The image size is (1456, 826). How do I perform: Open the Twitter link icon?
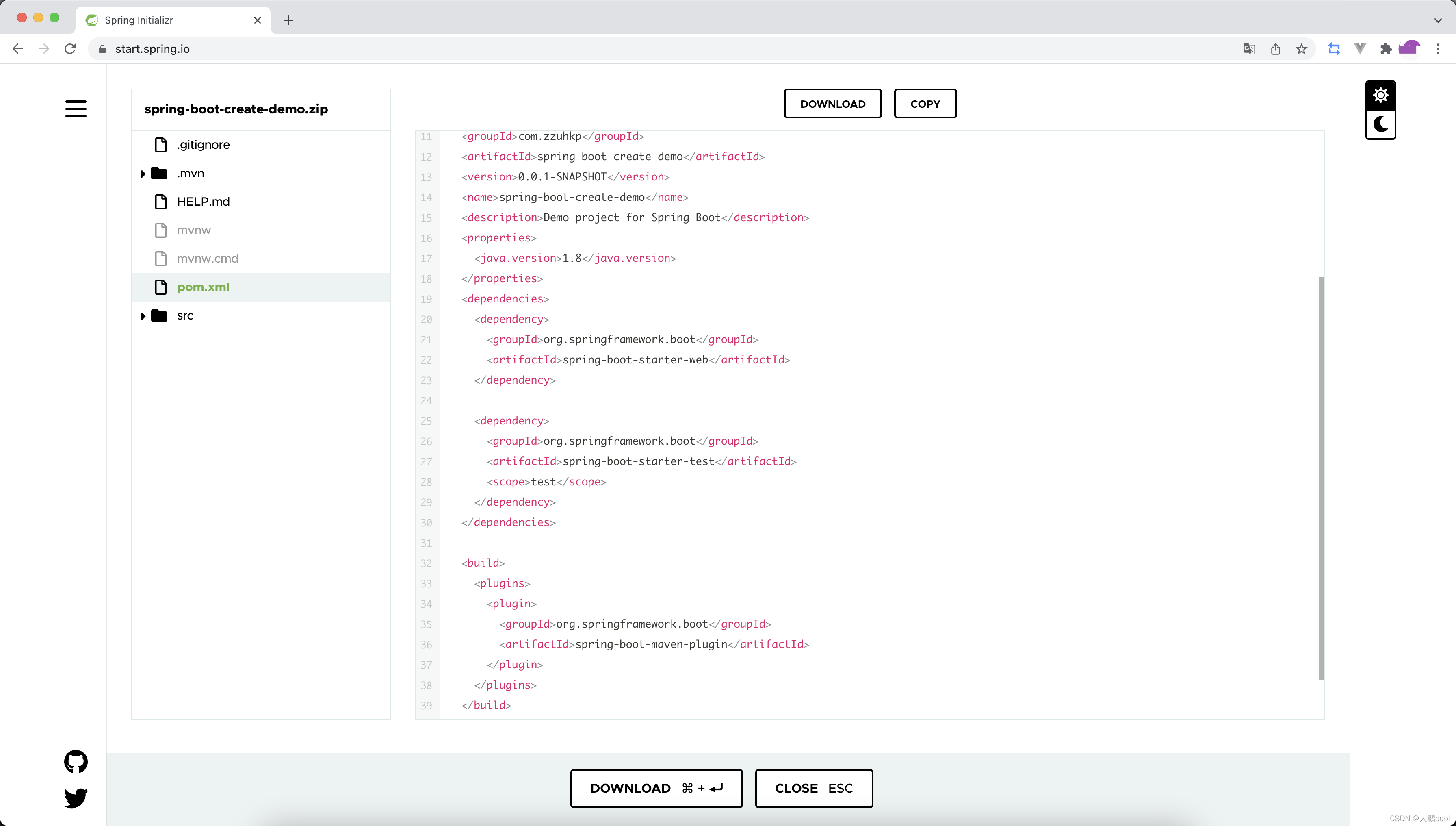(x=76, y=798)
